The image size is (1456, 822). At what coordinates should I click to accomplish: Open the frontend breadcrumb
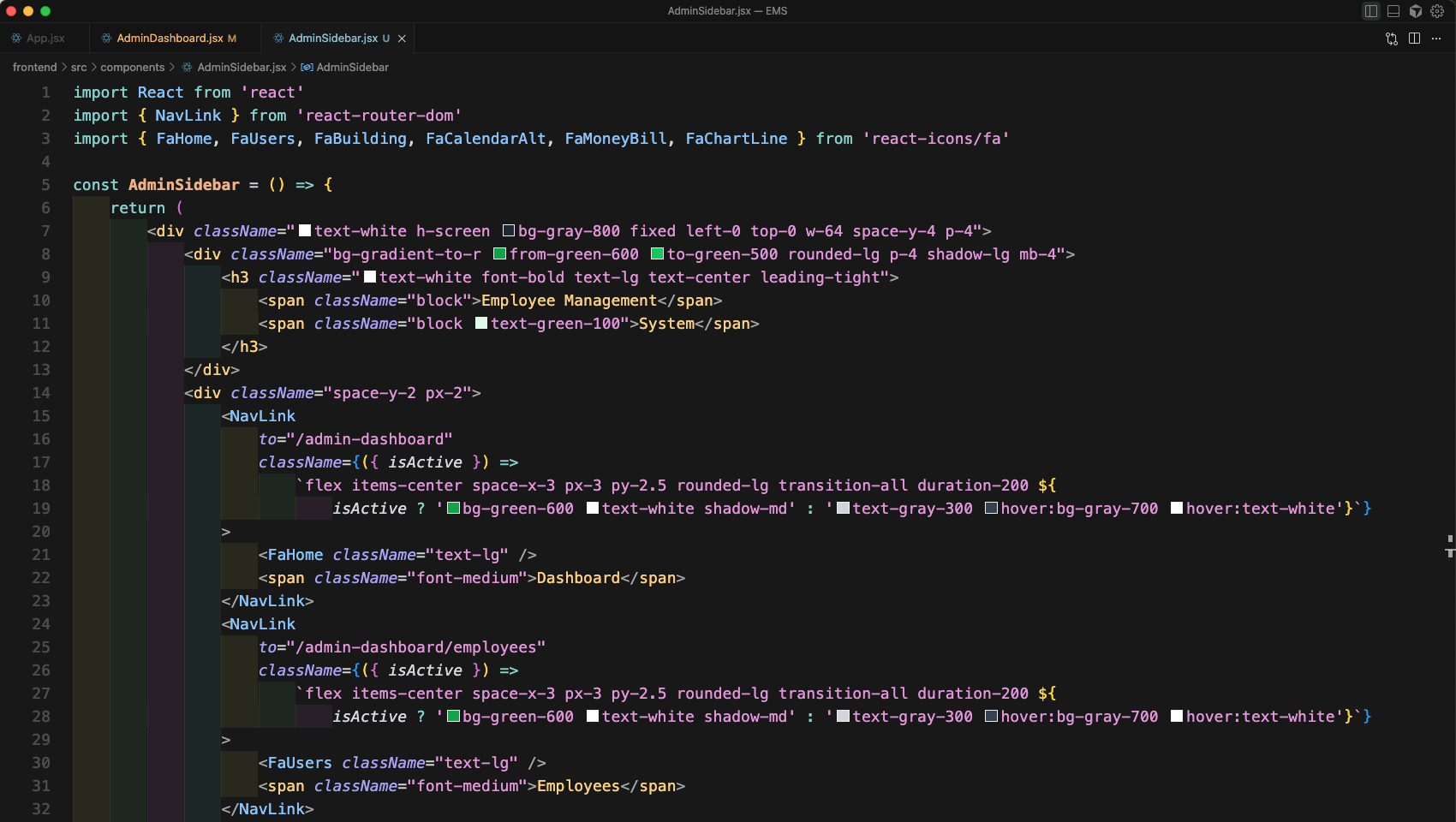pyautogui.click(x=34, y=67)
